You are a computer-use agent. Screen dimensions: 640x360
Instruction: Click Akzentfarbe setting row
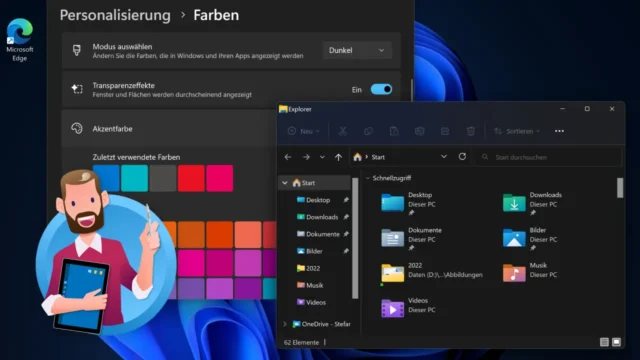169,129
